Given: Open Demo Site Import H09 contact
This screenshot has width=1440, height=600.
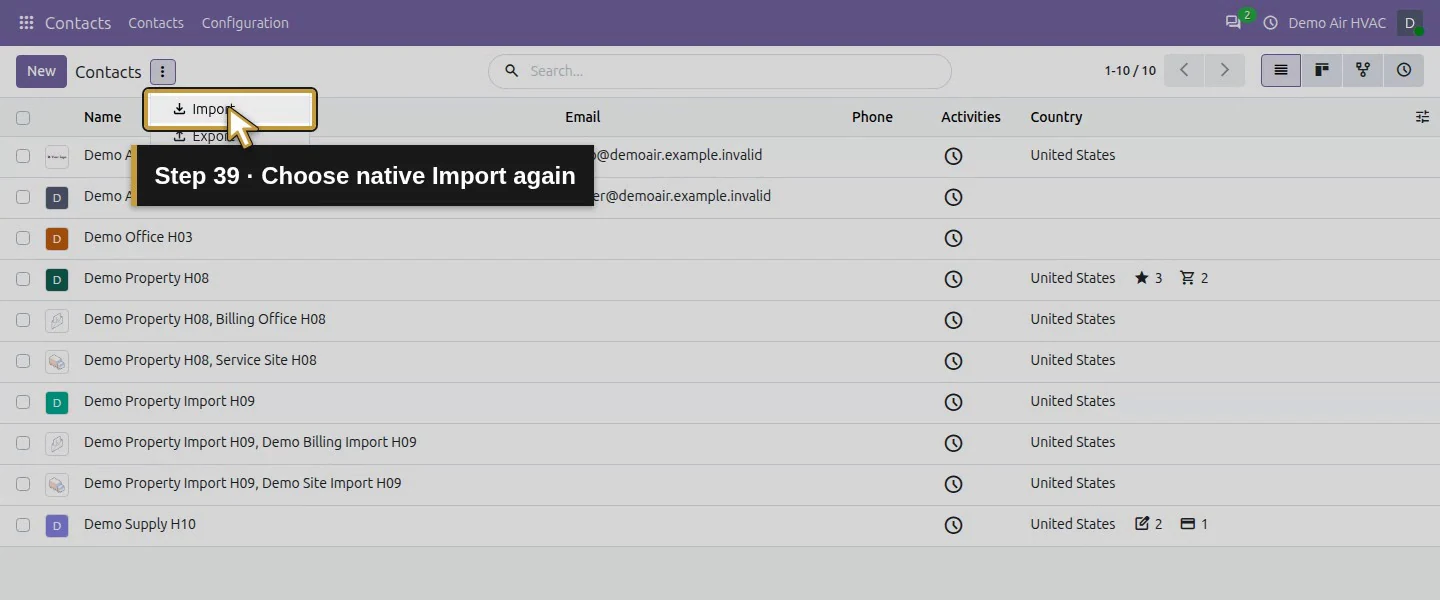Looking at the screenshot, I should [242, 483].
